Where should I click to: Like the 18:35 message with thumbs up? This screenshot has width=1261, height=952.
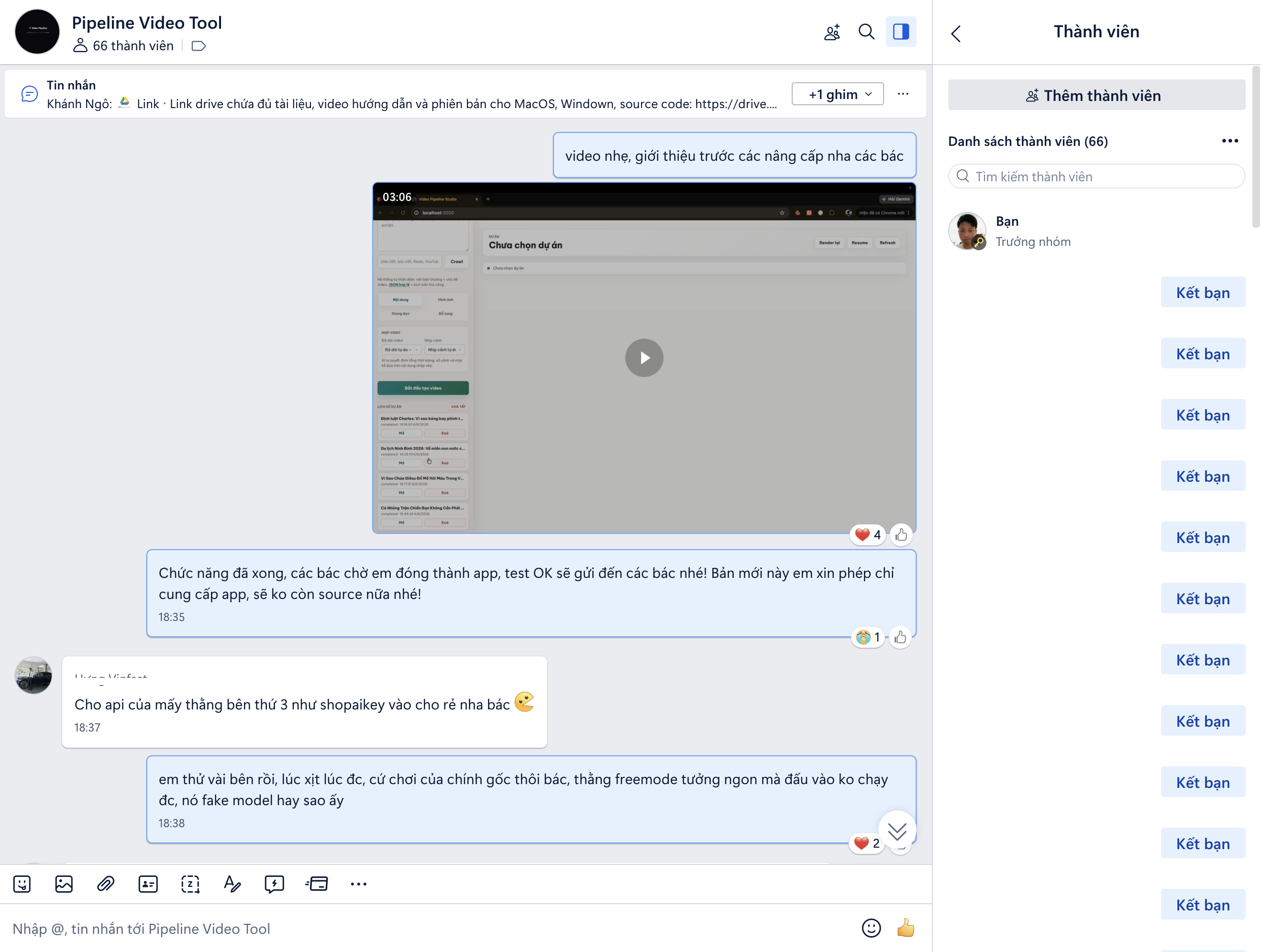[x=900, y=637]
